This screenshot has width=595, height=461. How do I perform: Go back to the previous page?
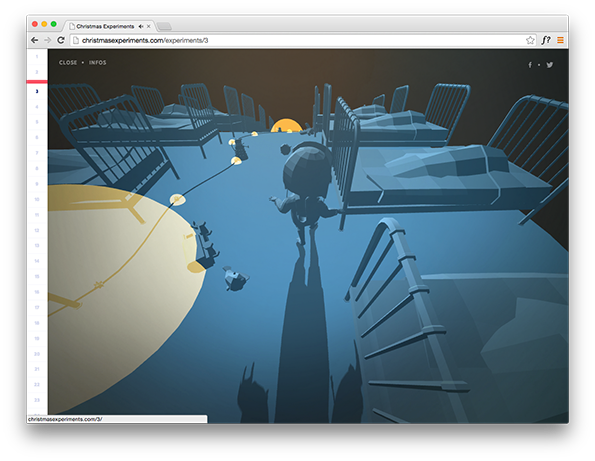point(35,40)
